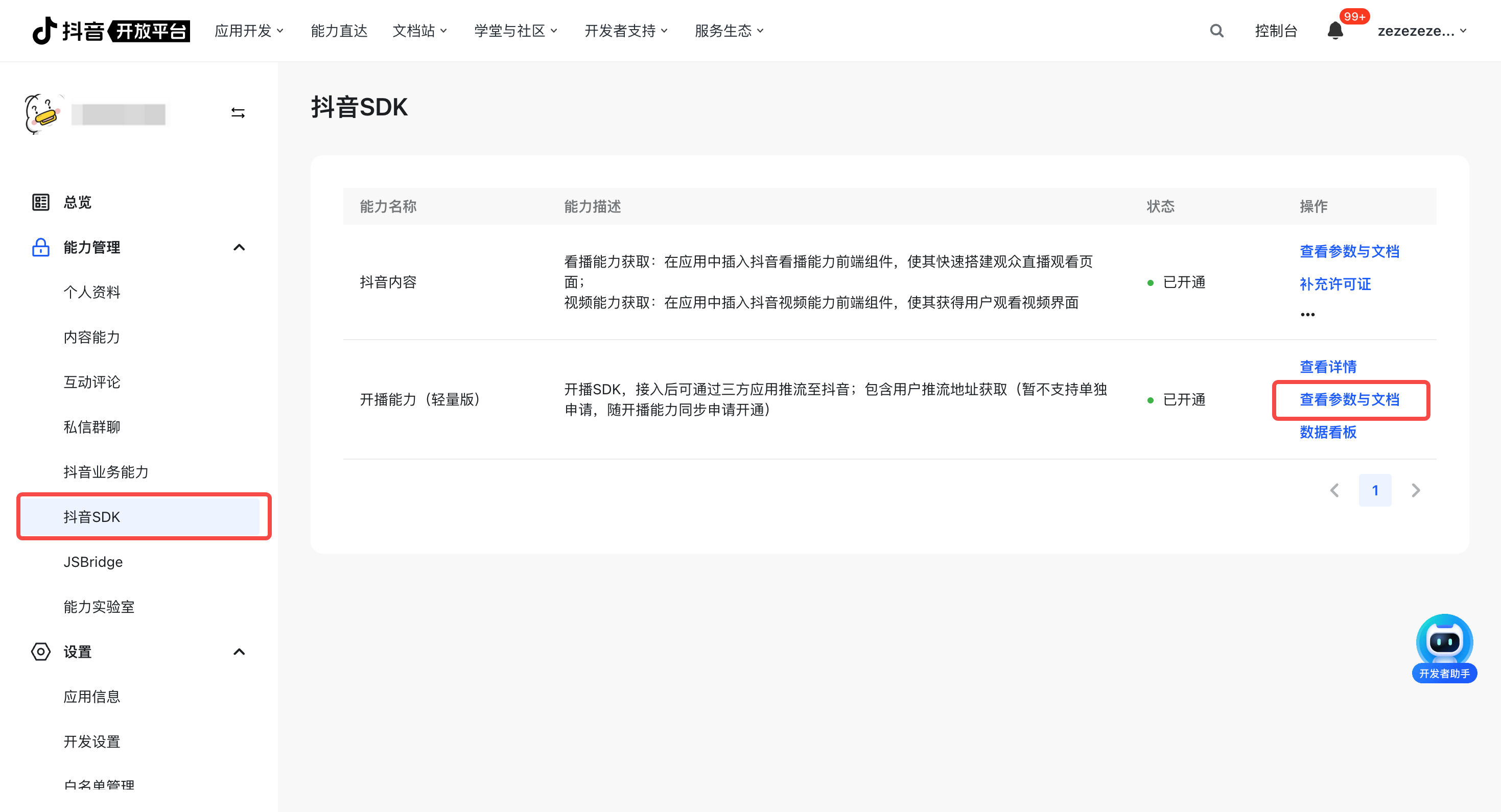Viewport: 1501px width, 812px height.
Task: Open the more options ellipsis for 抖音内容
Action: (1307, 315)
